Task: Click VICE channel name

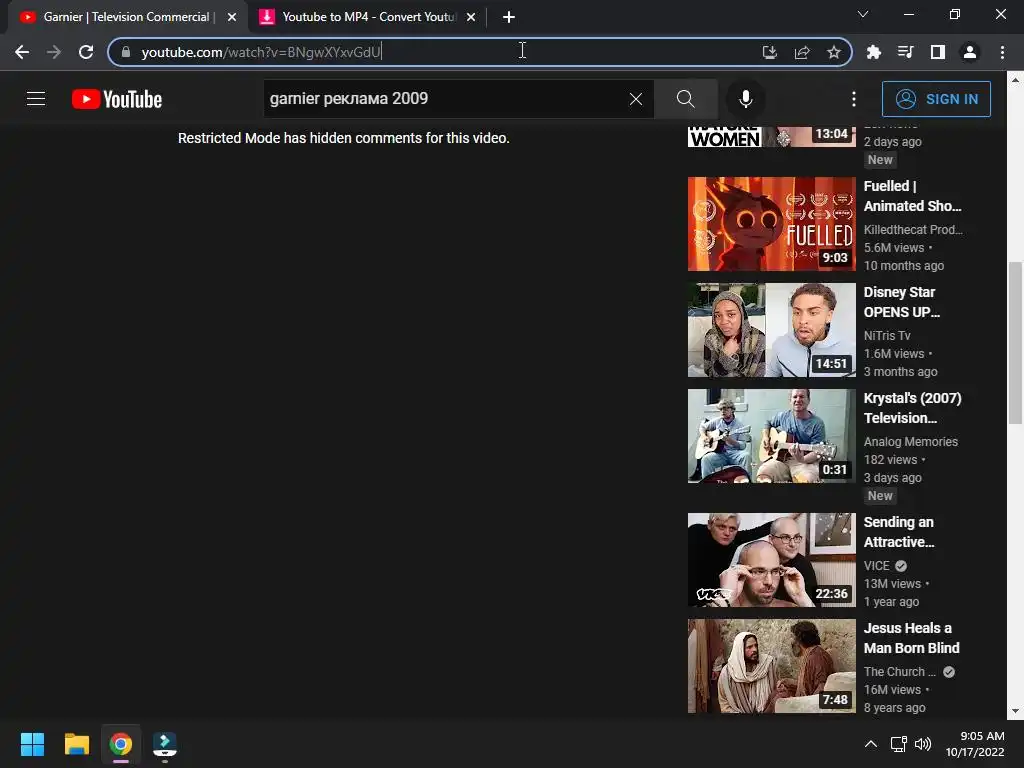Action: point(876,566)
